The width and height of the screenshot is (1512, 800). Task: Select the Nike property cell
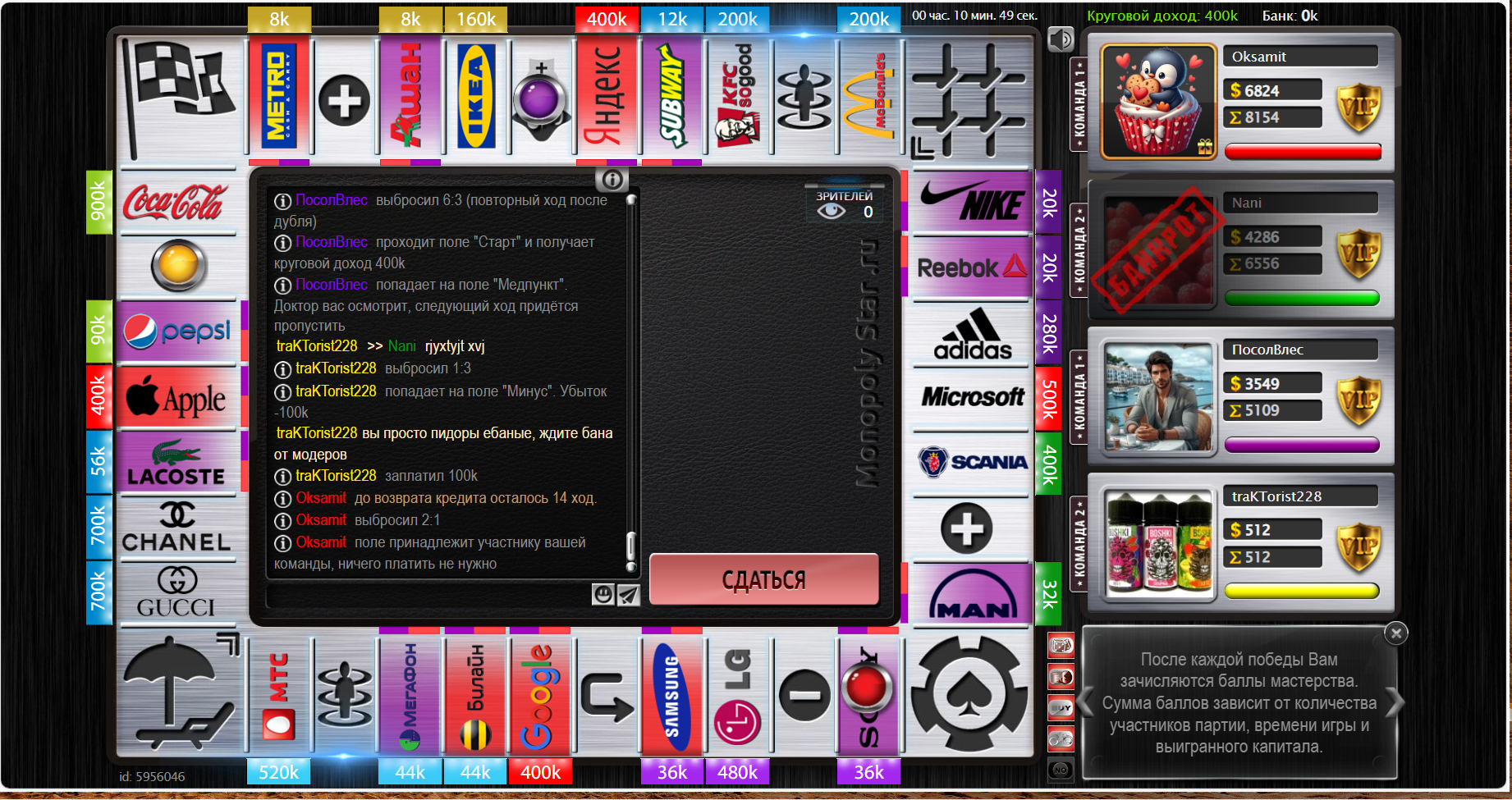971,202
